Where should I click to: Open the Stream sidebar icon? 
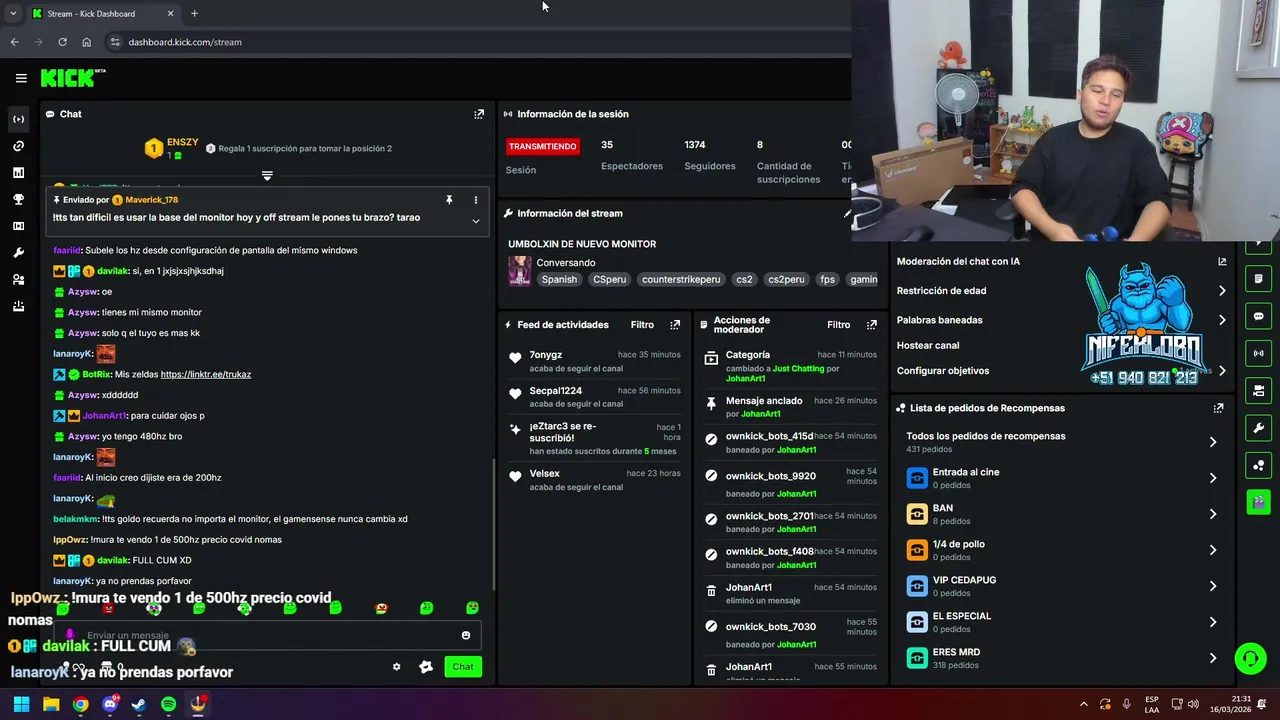[x=18, y=119]
